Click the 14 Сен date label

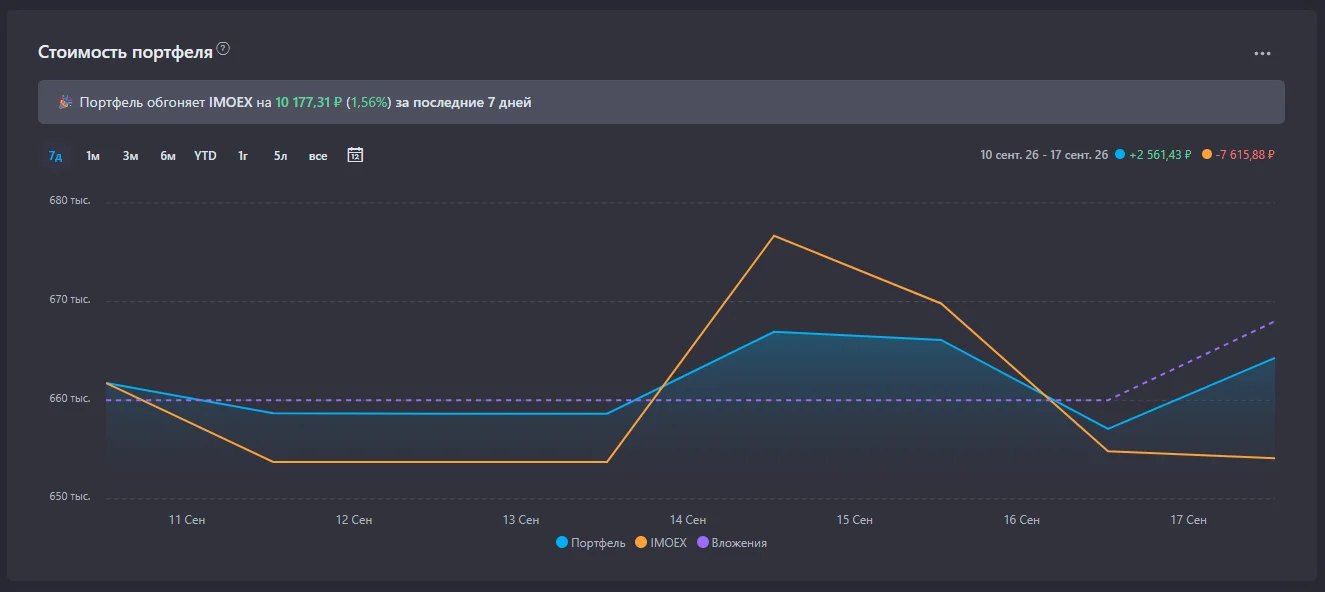[688, 520]
